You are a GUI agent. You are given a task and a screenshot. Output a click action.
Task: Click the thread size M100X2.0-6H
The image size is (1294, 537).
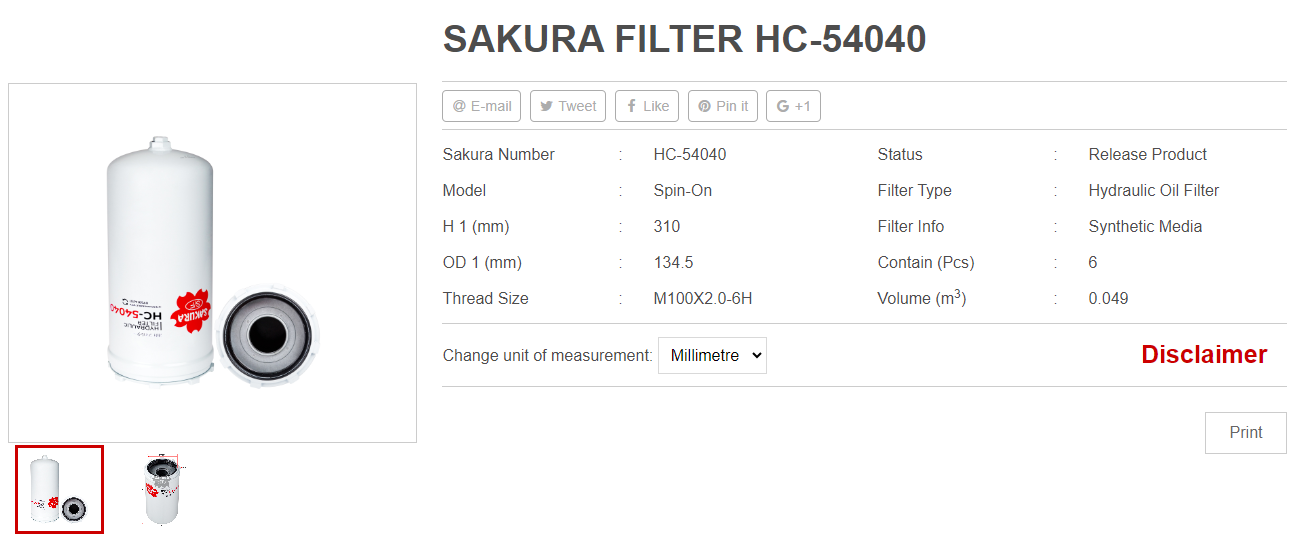click(x=703, y=299)
